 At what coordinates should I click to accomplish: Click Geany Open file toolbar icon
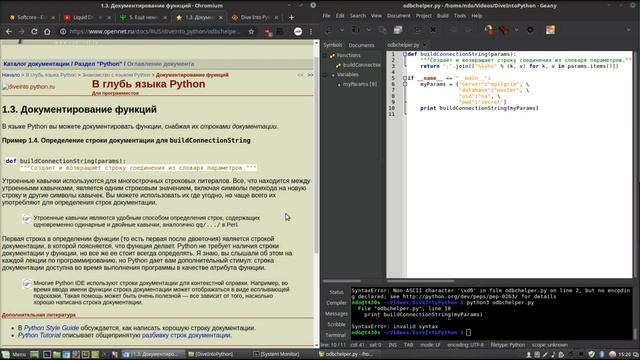point(356,30)
